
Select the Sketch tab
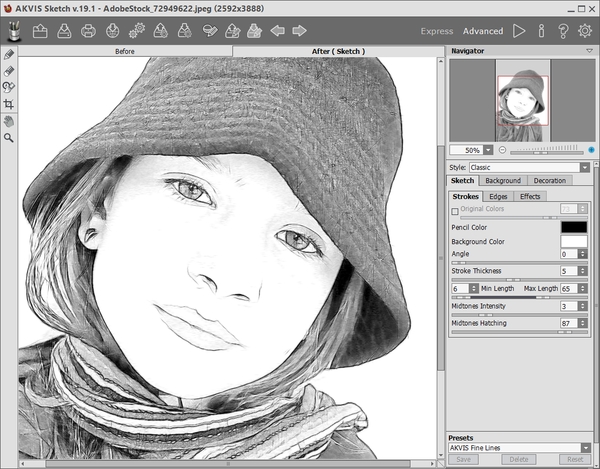(462, 181)
